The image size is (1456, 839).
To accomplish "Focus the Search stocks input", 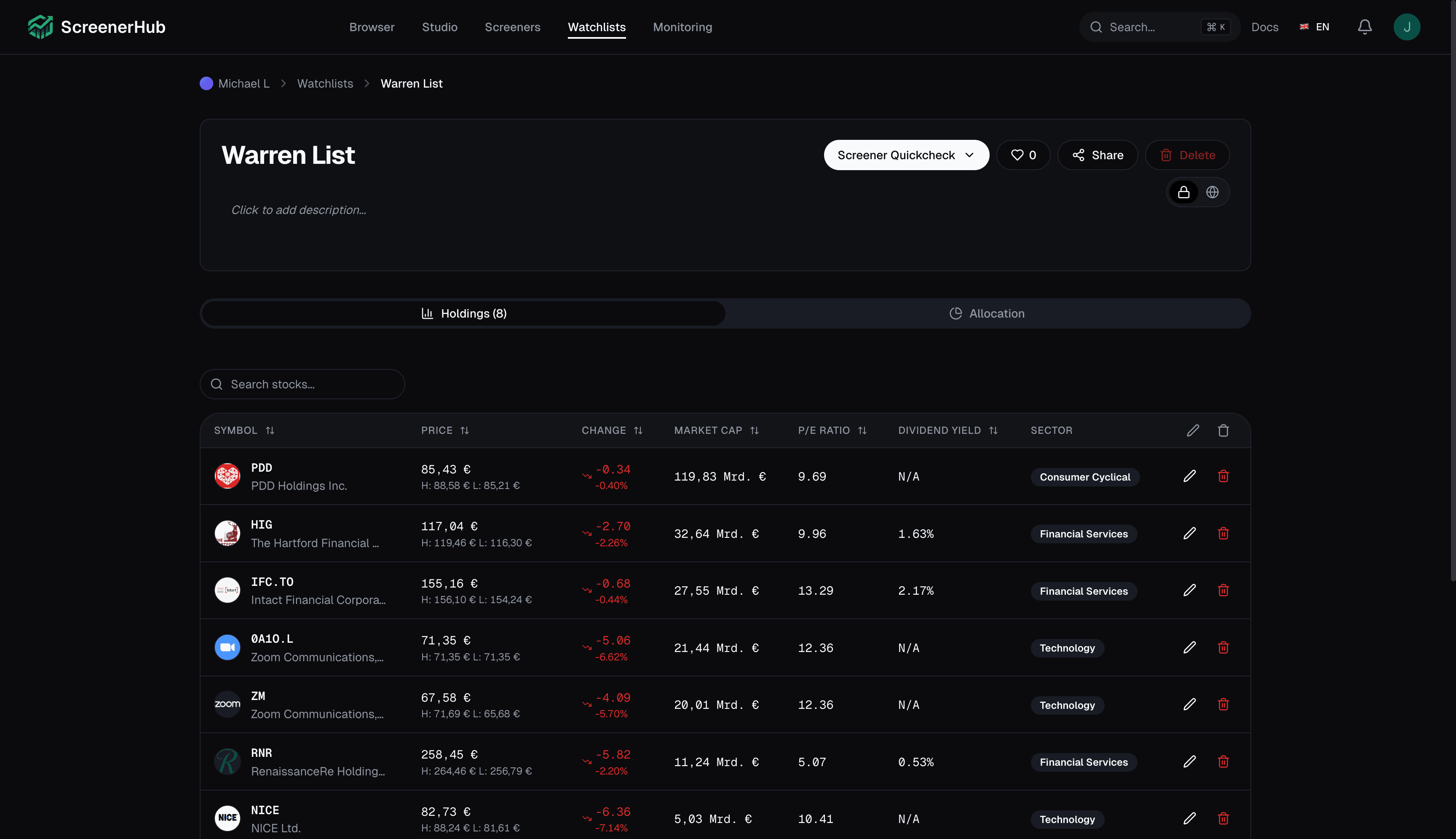I will click(x=302, y=385).
